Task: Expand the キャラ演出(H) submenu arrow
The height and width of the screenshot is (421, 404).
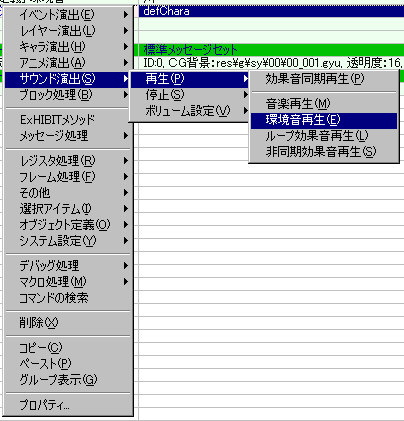Action: coord(126,46)
